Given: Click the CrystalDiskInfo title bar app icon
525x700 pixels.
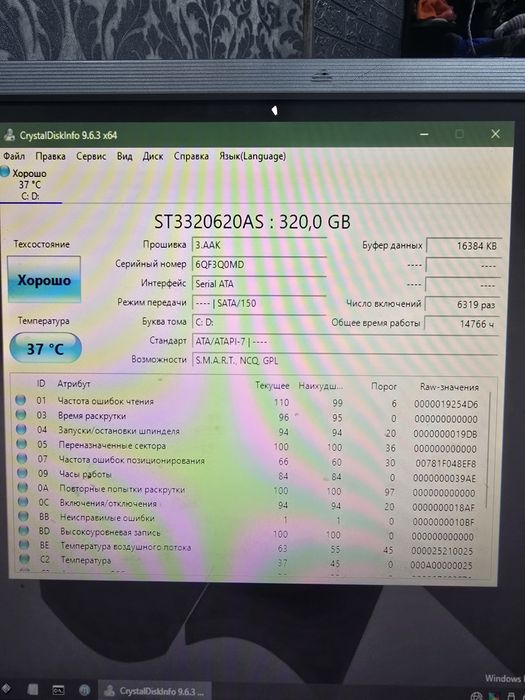Looking at the screenshot, I should point(9,135).
